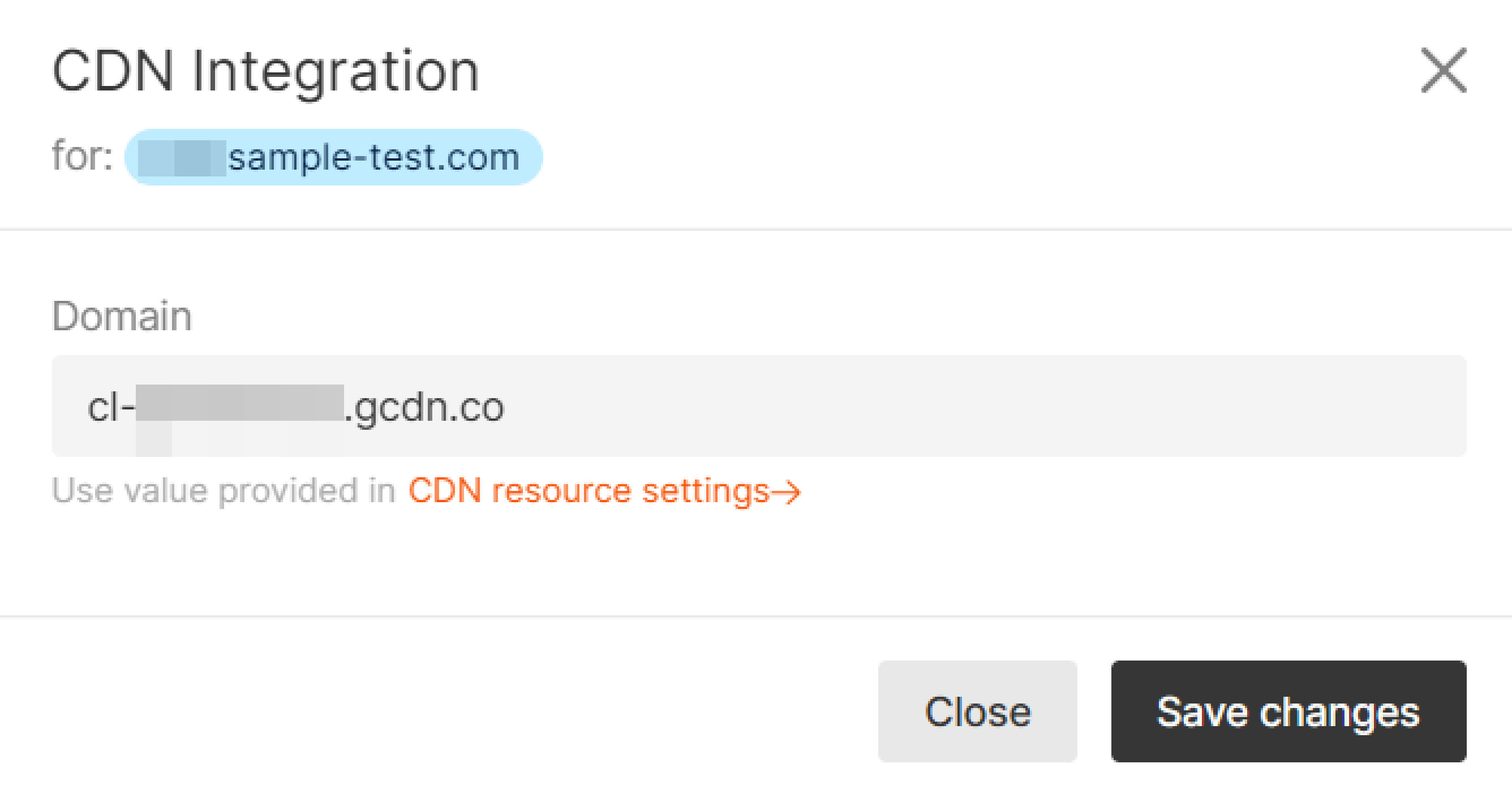Place cursor after .gcdn.co in the field

tap(506, 407)
